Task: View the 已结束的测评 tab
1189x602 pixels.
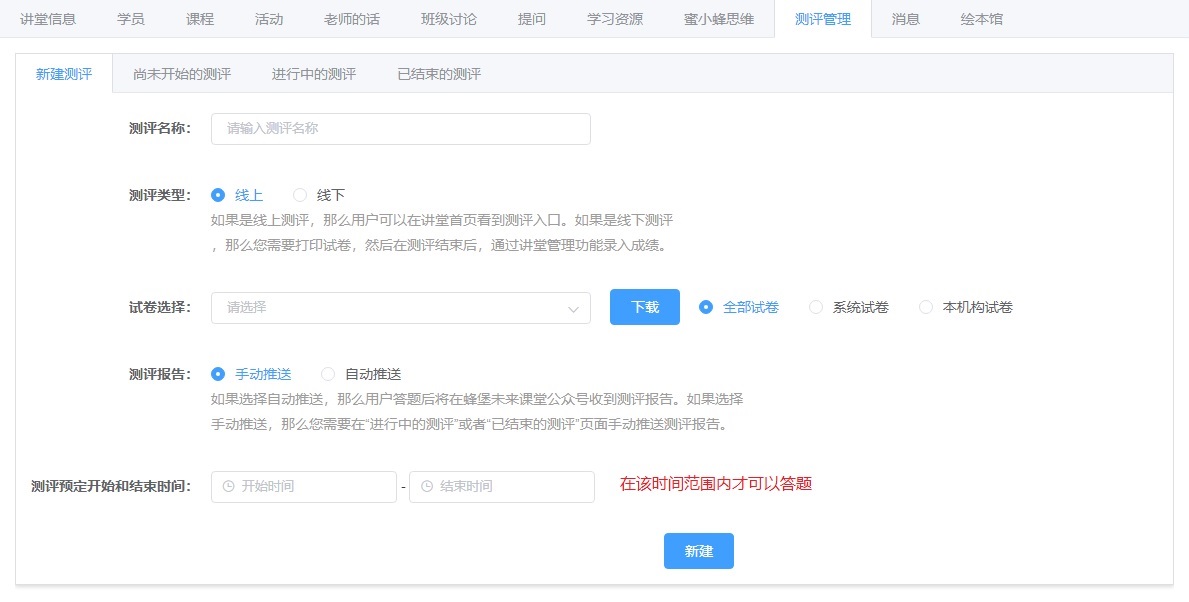Action: (439, 74)
